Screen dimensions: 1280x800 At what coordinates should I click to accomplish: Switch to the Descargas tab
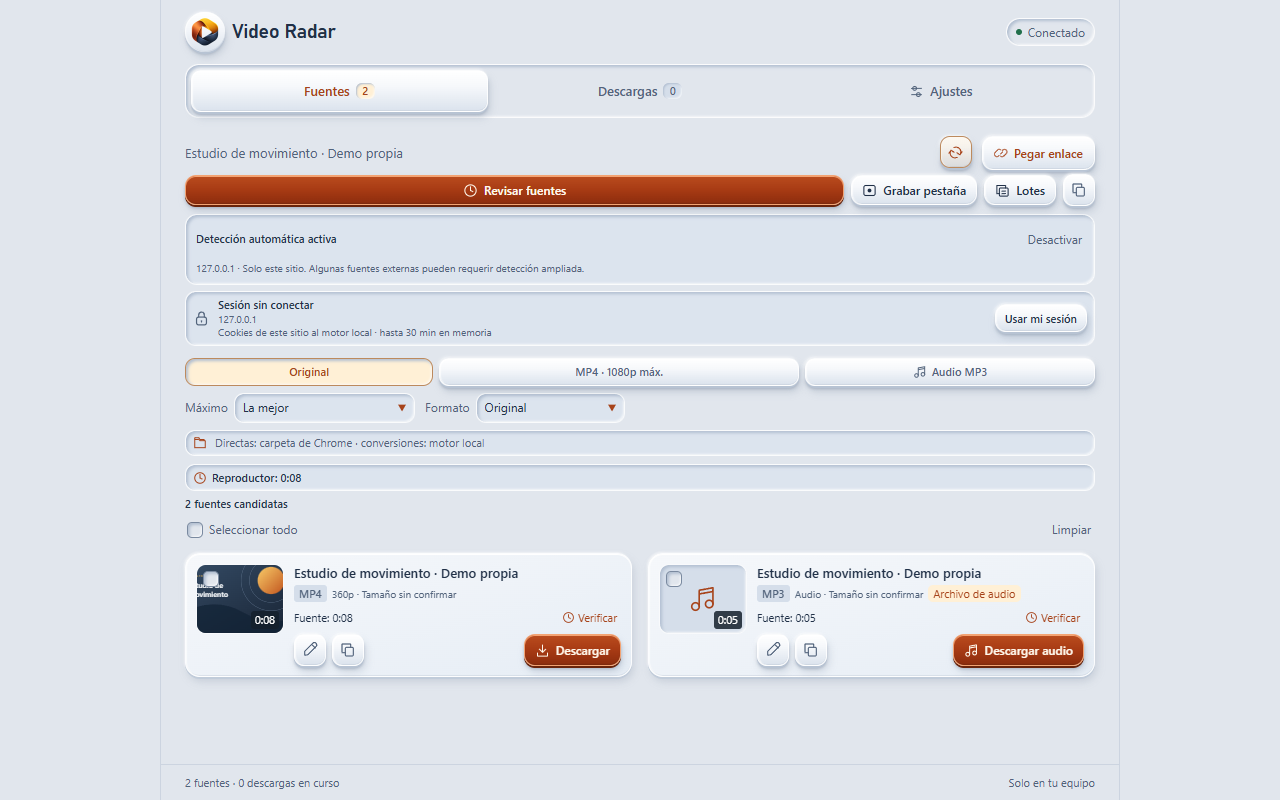click(x=640, y=91)
